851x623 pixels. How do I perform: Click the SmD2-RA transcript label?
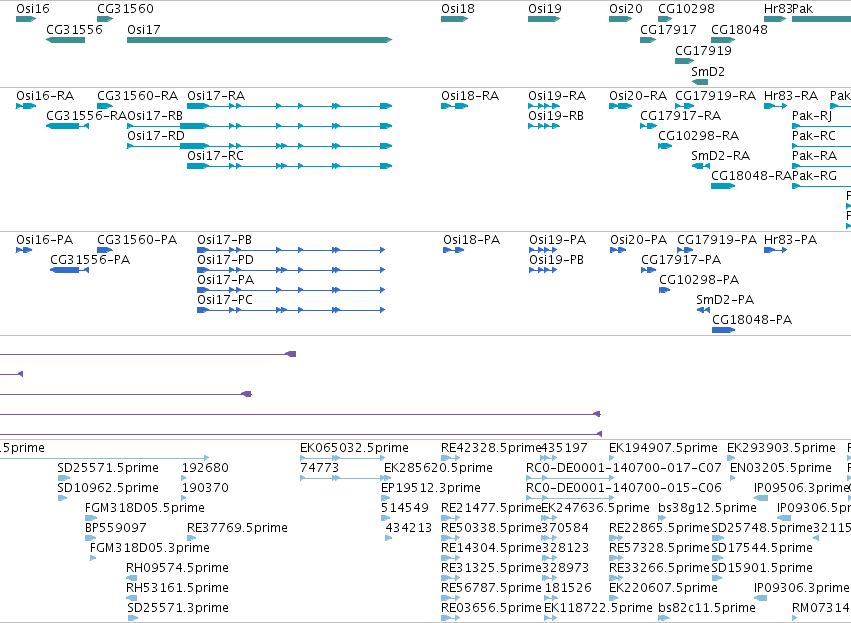[720, 156]
